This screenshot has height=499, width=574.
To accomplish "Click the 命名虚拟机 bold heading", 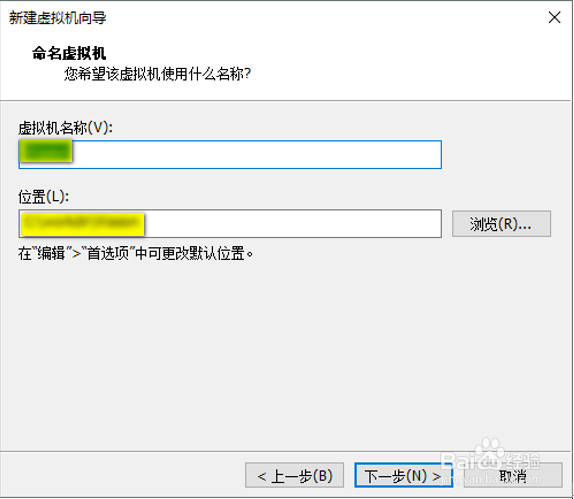I will [69, 53].
